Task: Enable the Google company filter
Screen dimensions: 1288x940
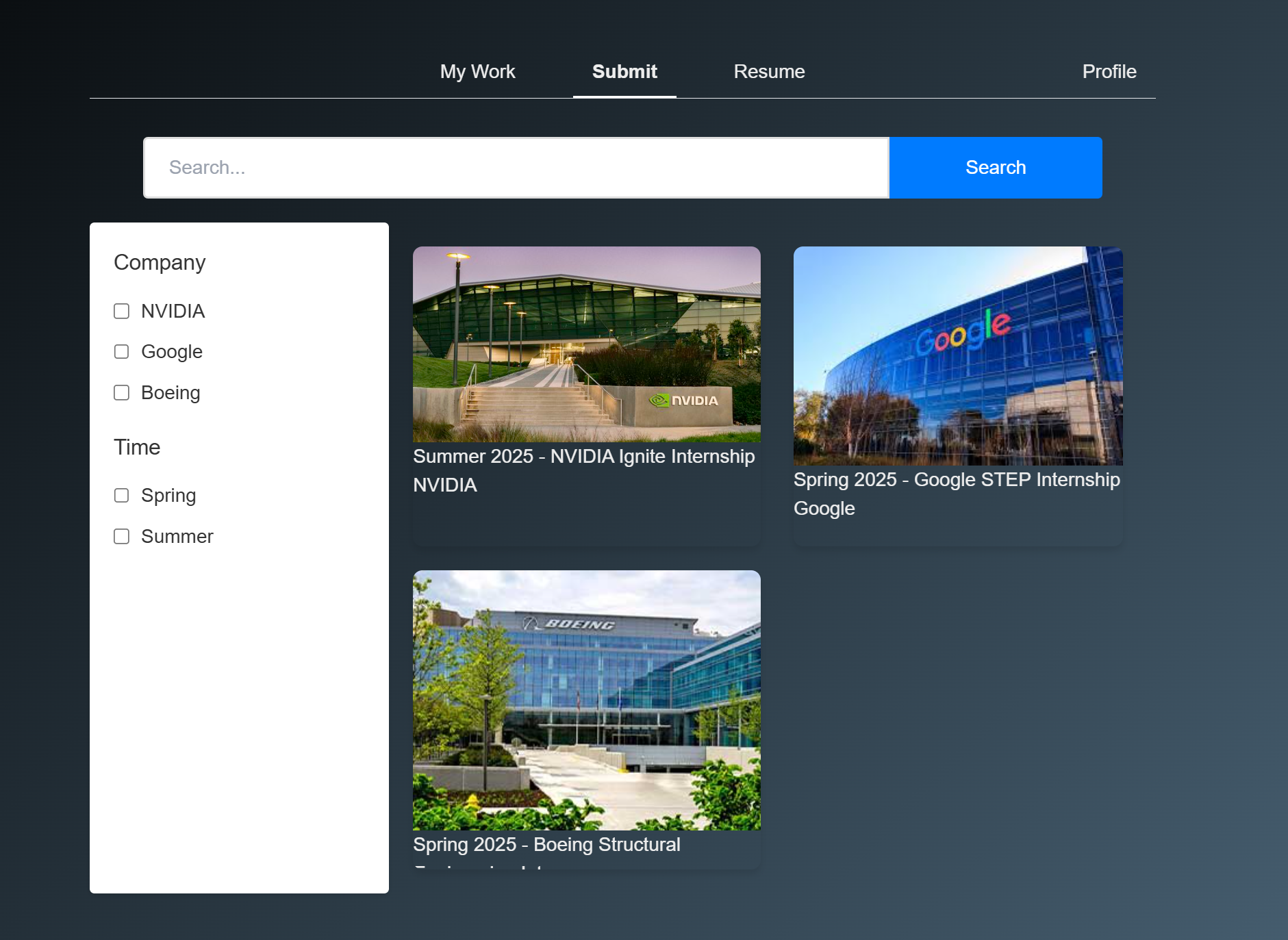Action: click(x=121, y=352)
